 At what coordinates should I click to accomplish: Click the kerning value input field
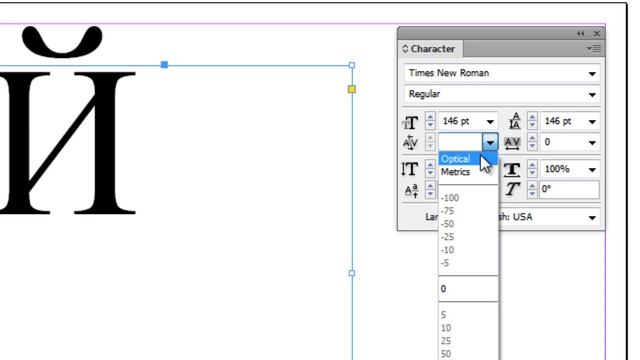pyautogui.click(x=460, y=142)
